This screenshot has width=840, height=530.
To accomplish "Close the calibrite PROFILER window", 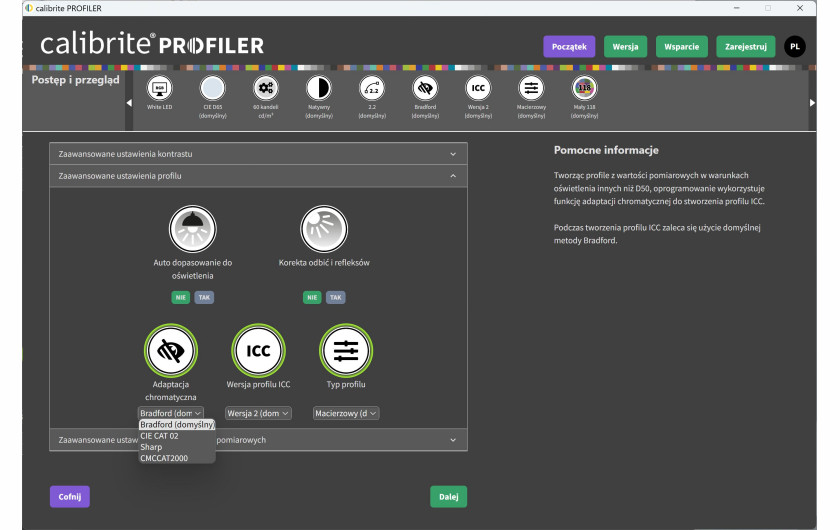I will (x=799, y=8).
